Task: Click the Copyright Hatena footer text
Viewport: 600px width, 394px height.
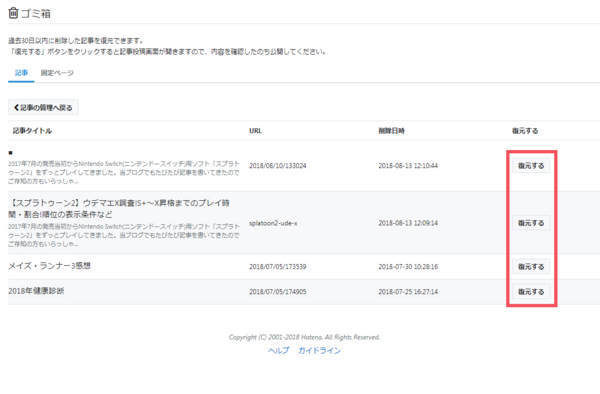Action: point(304,337)
